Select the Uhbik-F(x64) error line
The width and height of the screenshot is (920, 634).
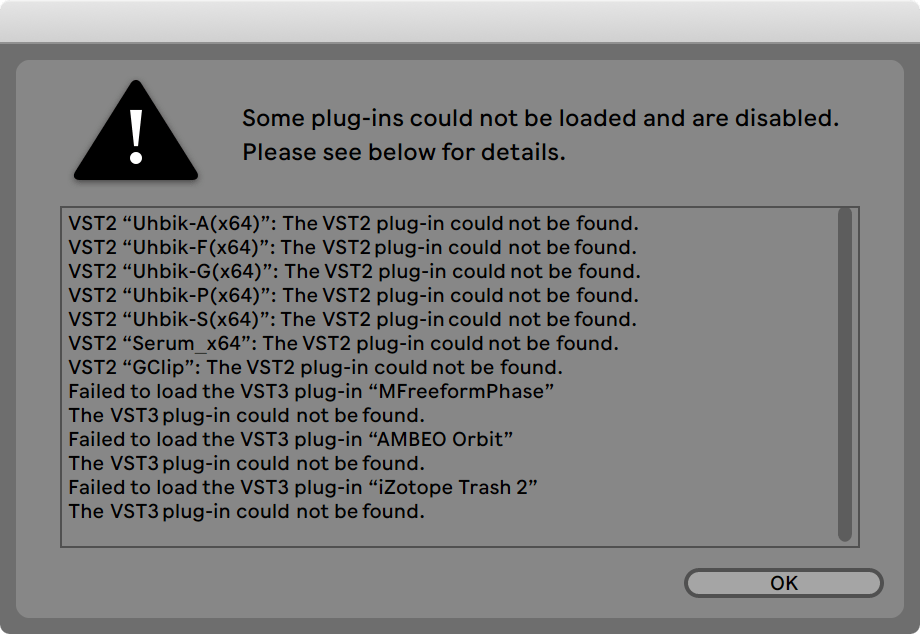pos(352,247)
